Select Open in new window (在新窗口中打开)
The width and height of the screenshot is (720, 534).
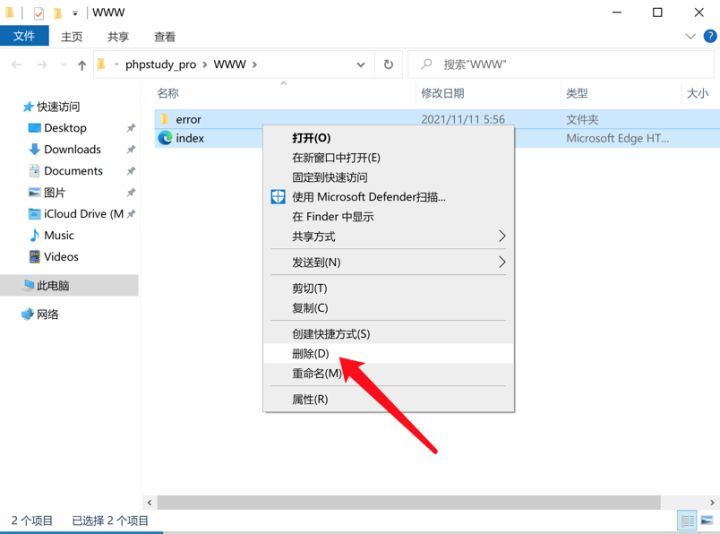(x=388, y=157)
